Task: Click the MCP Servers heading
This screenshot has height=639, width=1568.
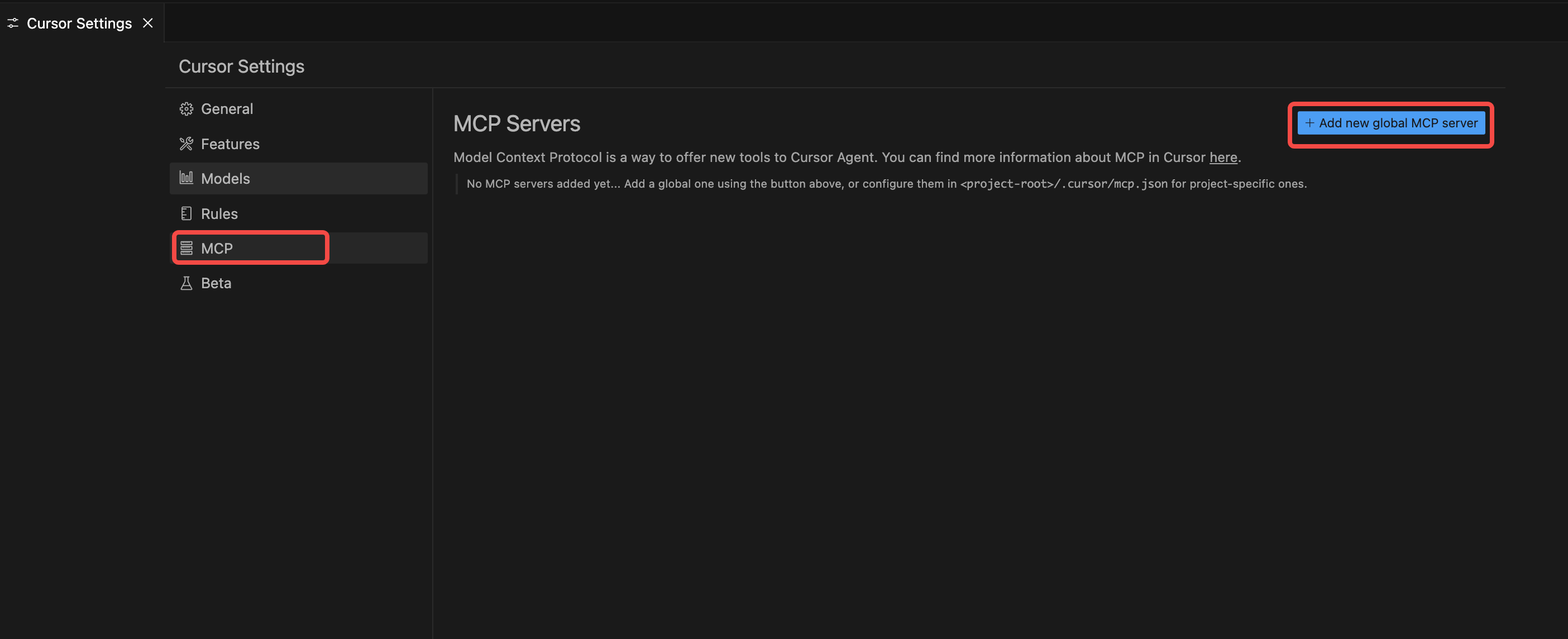Action: (516, 123)
